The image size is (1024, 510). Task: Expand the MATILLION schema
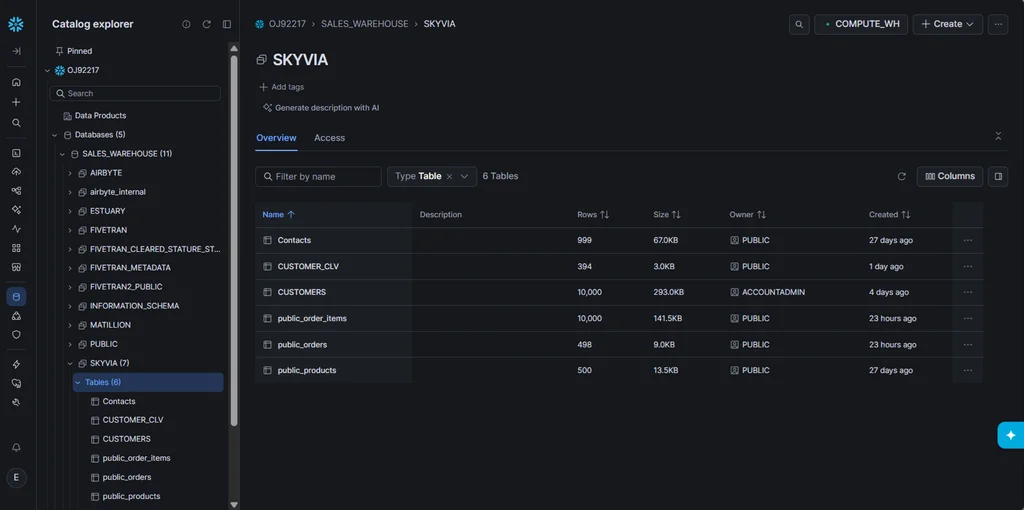[70, 325]
